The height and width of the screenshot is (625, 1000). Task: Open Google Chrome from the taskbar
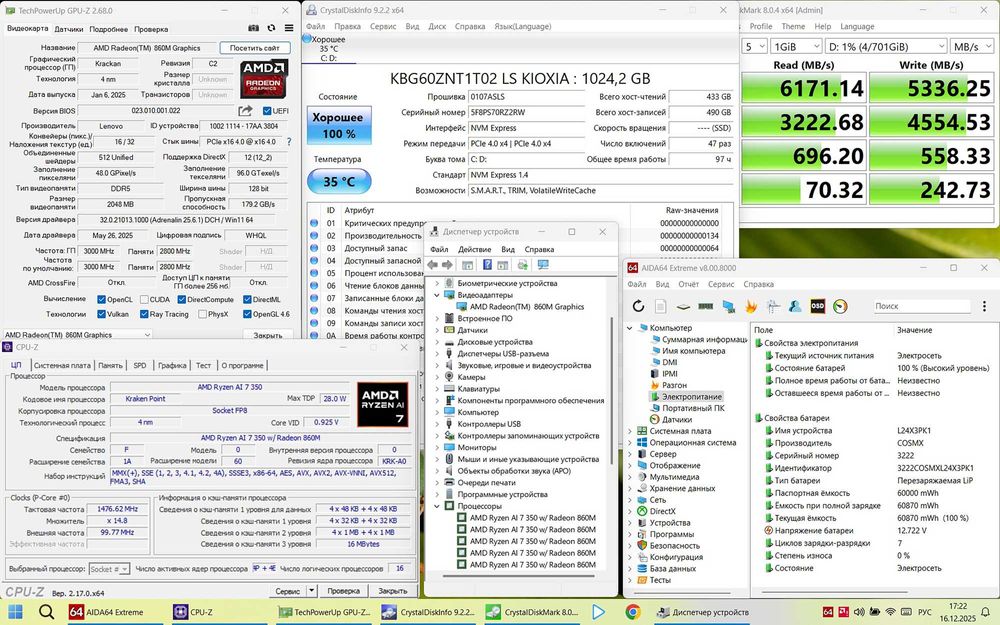[x=632, y=612]
